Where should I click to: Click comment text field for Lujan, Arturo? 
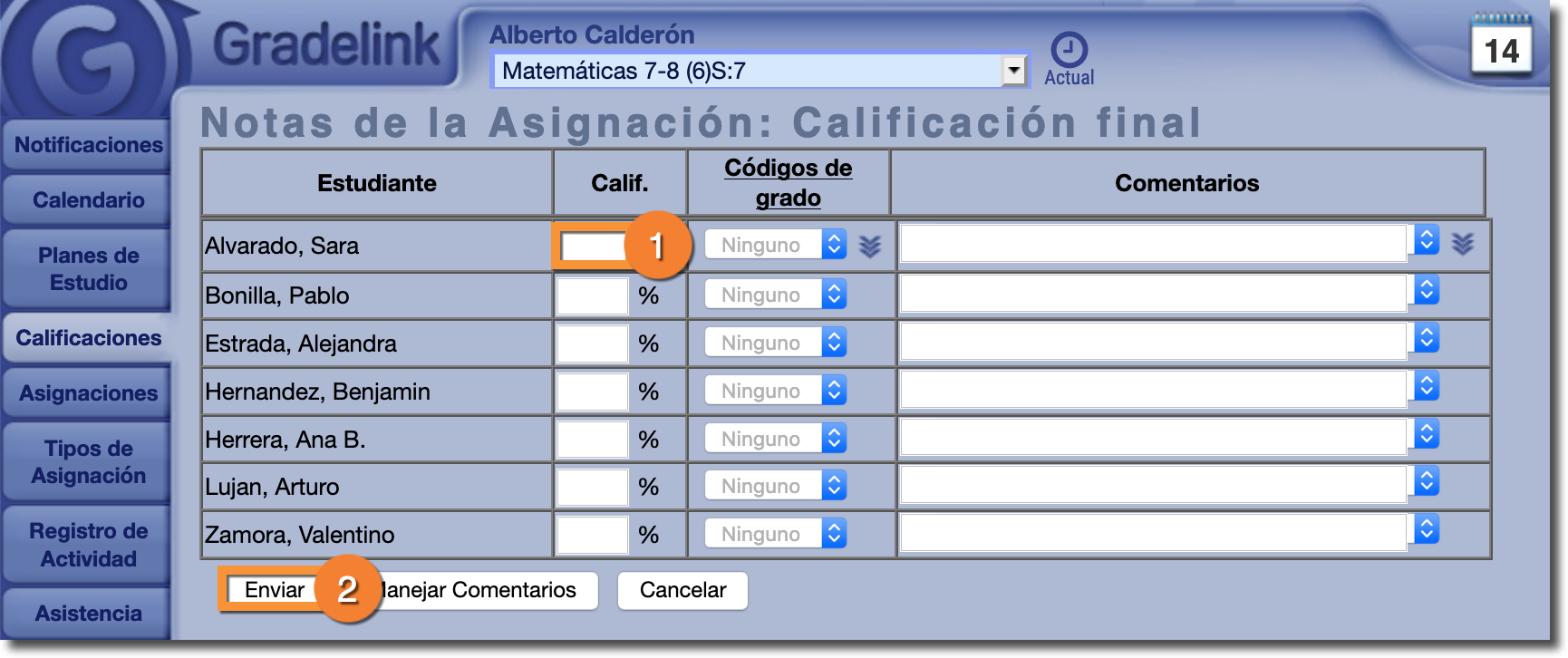[x=1152, y=487]
